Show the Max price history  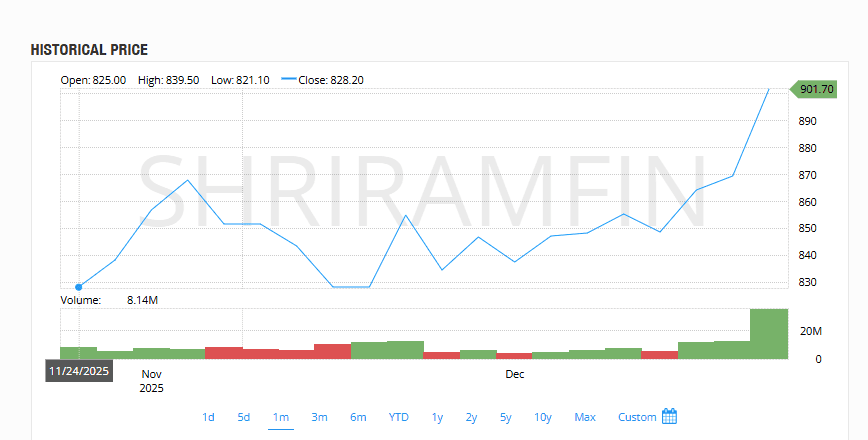585,417
